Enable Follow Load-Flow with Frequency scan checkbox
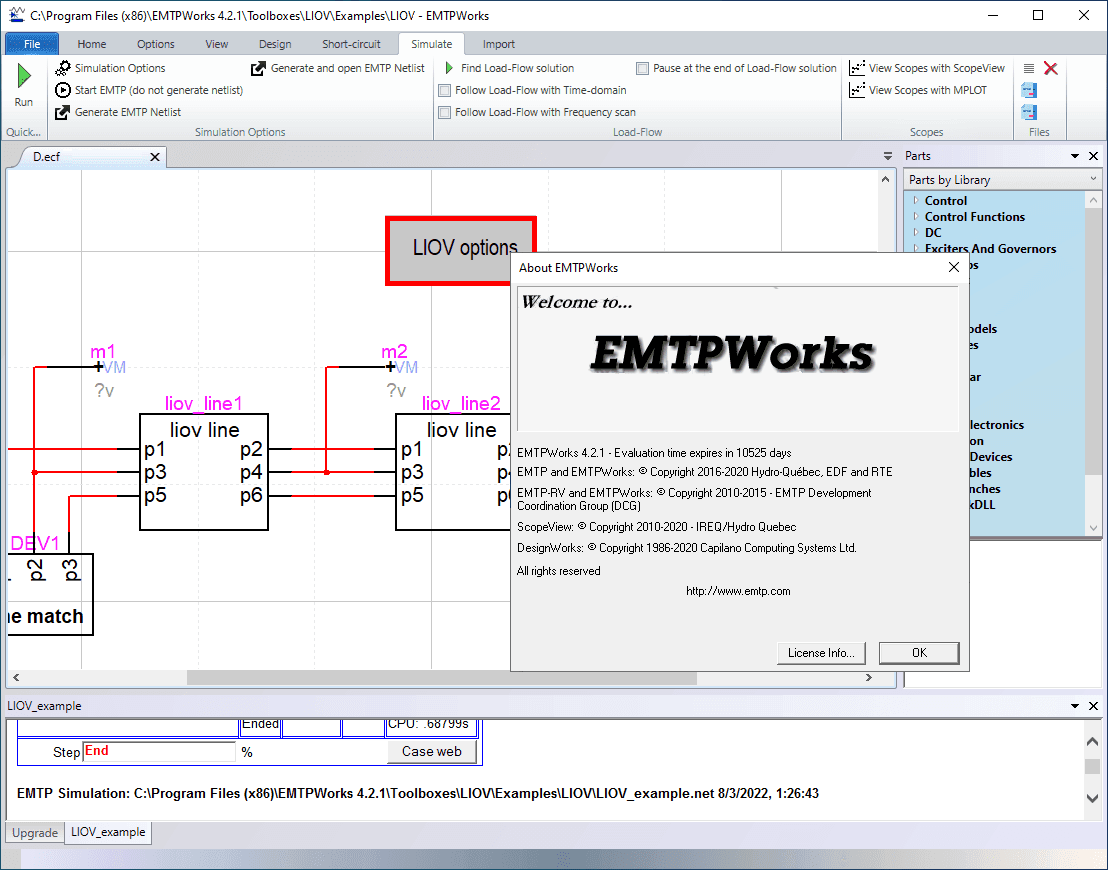 [444, 112]
